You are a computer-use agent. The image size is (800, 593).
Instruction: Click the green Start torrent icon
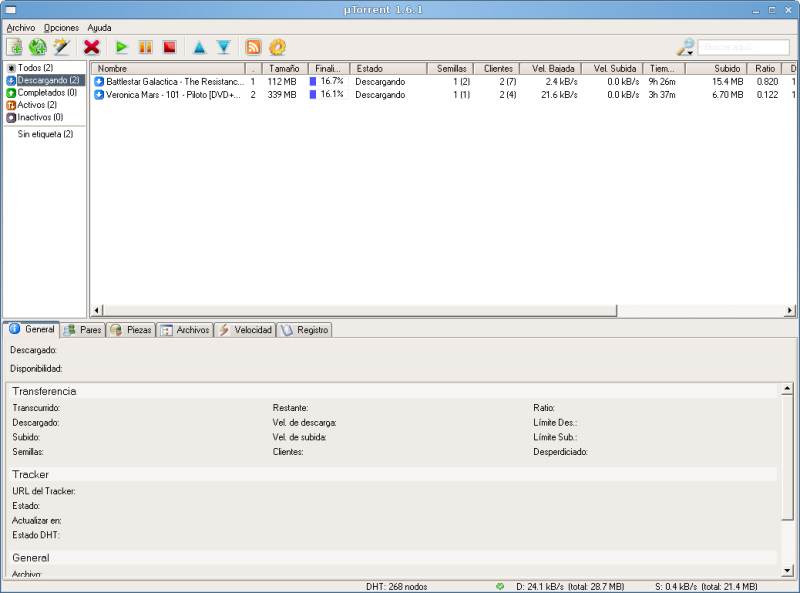click(121, 47)
